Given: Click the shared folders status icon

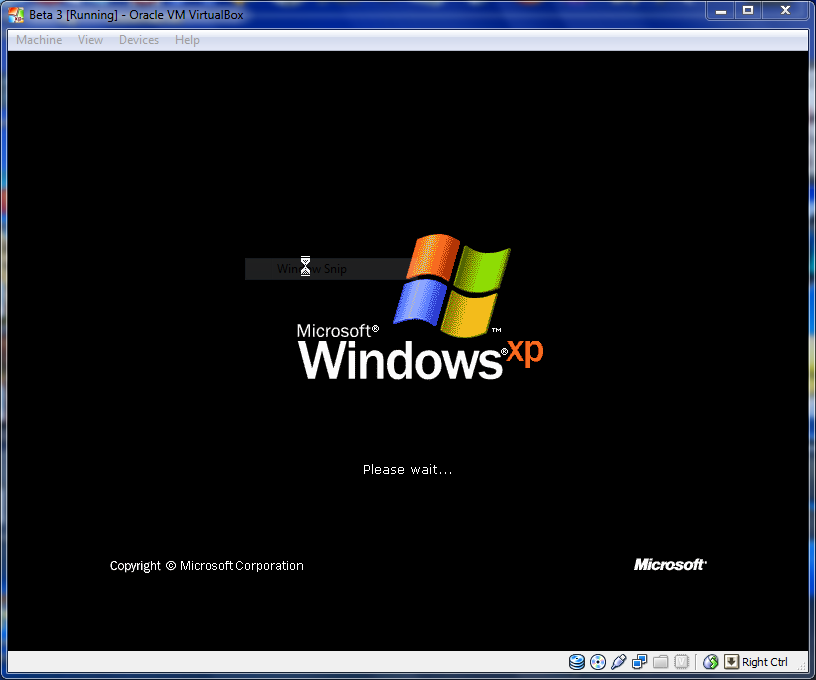Looking at the screenshot, I should coord(660,662).
